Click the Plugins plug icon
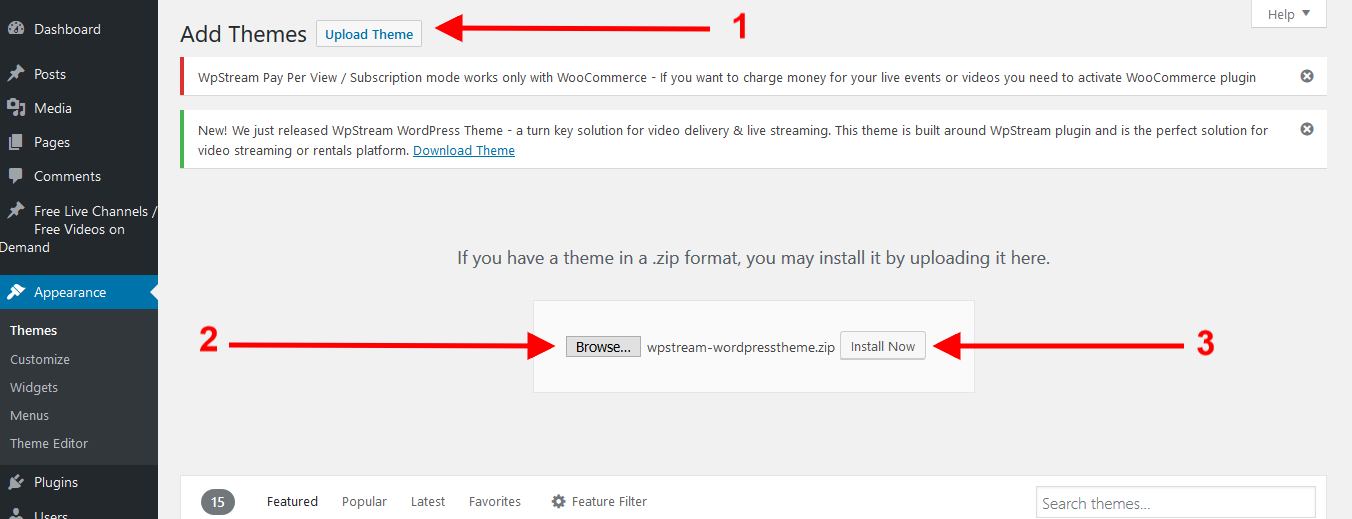This screenshot has width=1352, height=519. [16, 482]
